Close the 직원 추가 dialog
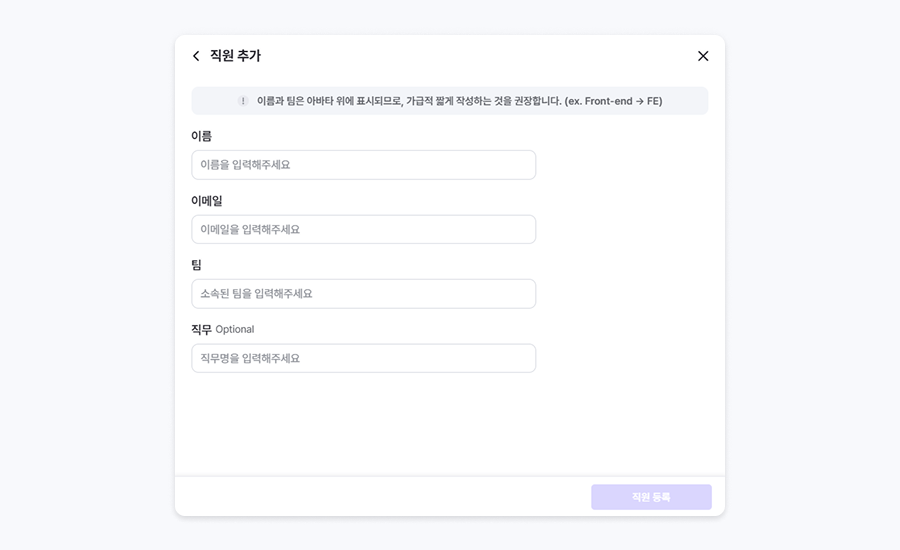Image resolution: width=900 pixels, height=550 pixels. pyautogui.click(x=703, y=56)
